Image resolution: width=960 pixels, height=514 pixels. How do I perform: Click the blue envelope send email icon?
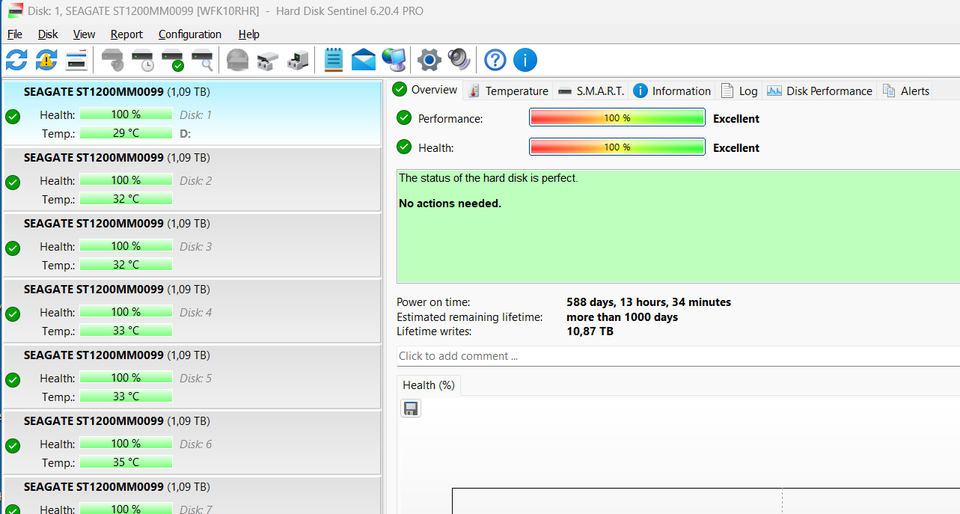click(x=363, y=60)
